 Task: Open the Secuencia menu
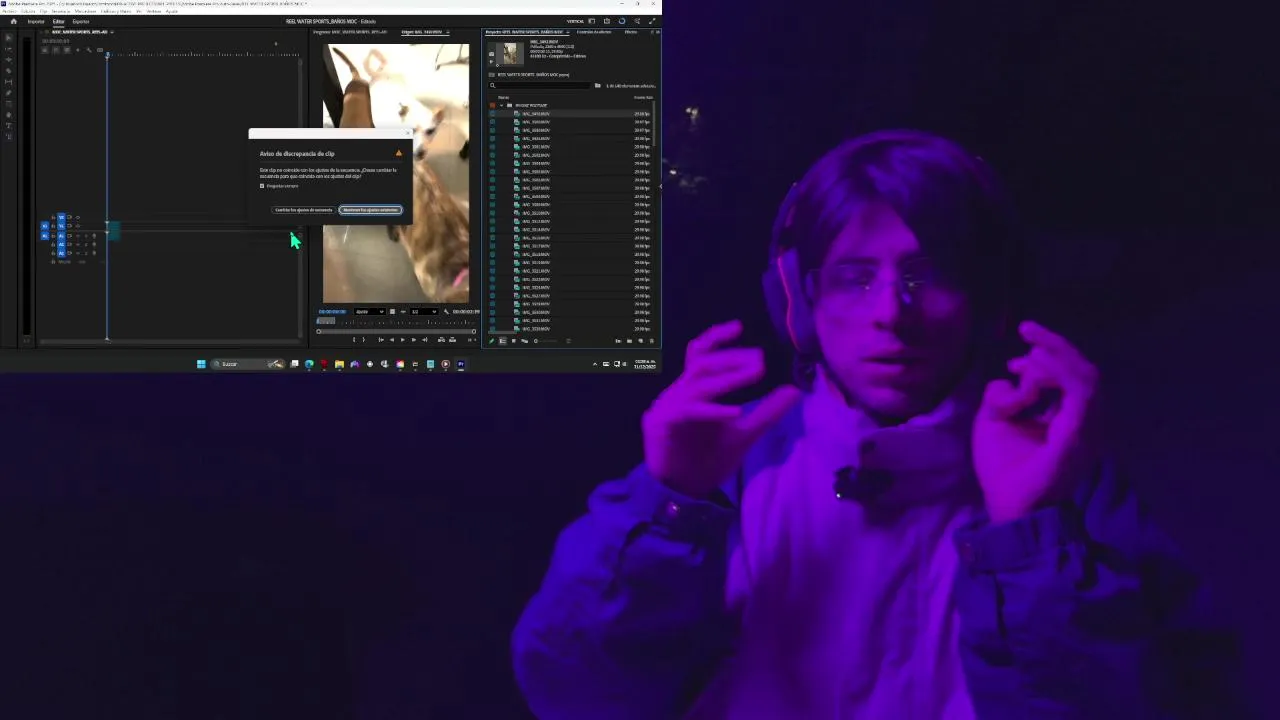[x=61, y=11]
